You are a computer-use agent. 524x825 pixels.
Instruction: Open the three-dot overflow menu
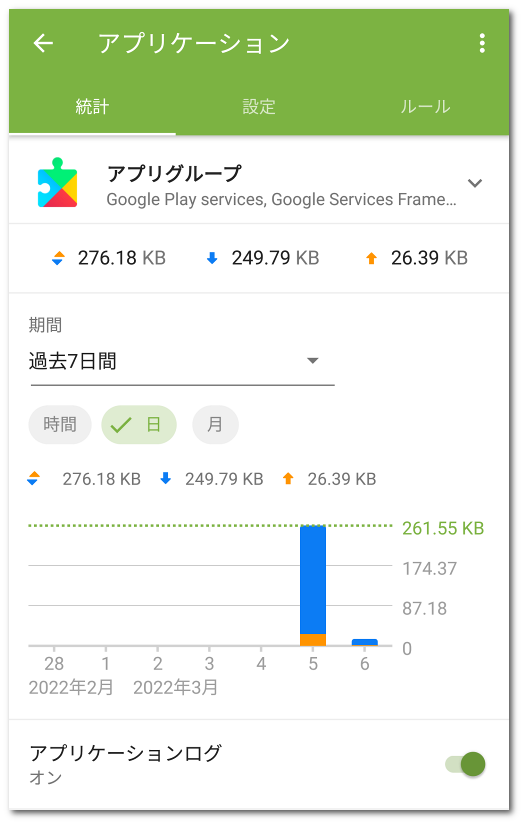point(482,43)
